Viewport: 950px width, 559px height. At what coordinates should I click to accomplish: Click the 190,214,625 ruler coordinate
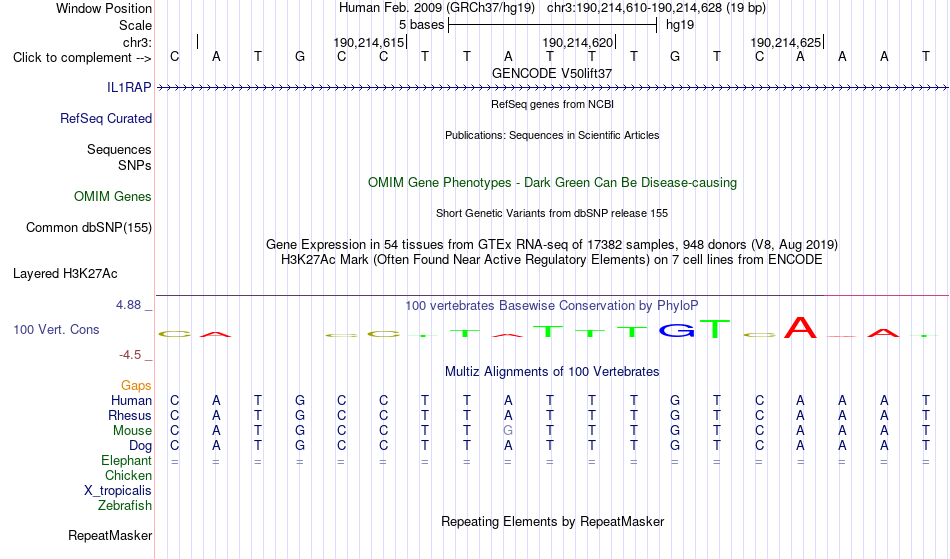[786, 42]
